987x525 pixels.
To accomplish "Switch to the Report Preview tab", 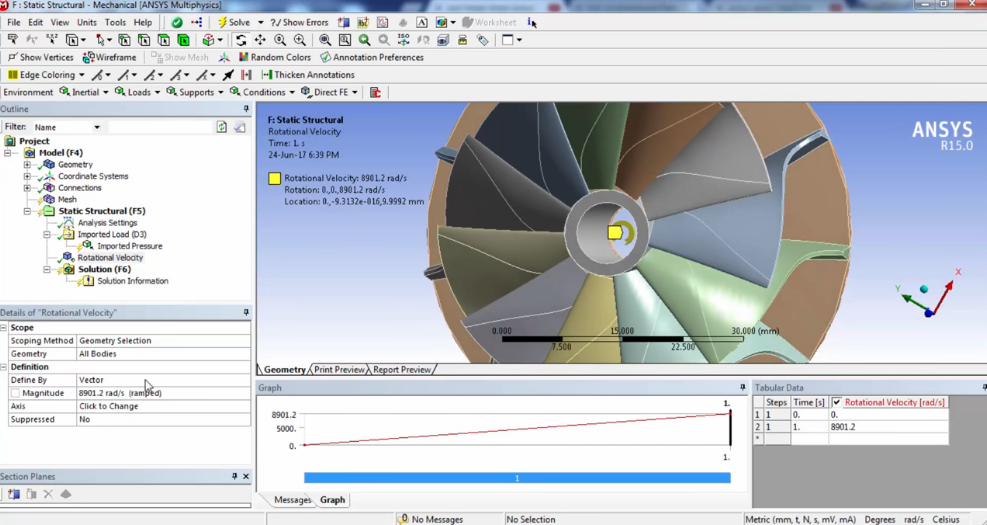I will [402, 370].
